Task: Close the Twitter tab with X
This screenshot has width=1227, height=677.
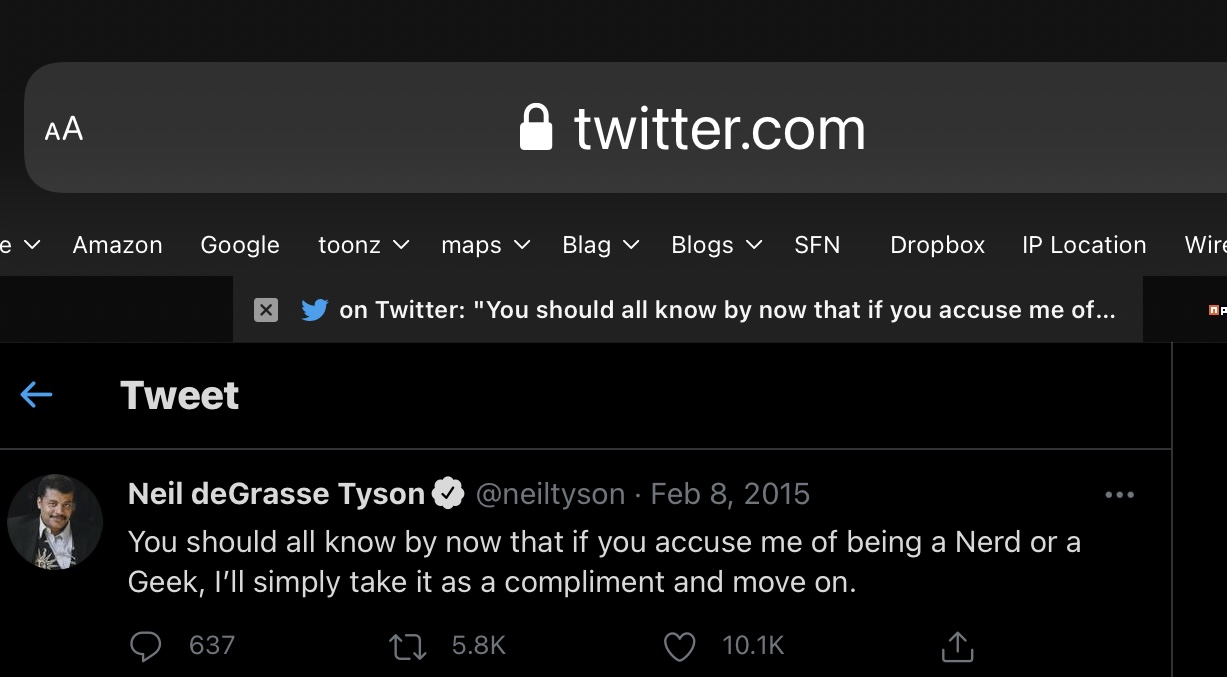Action: pos(265,310)
